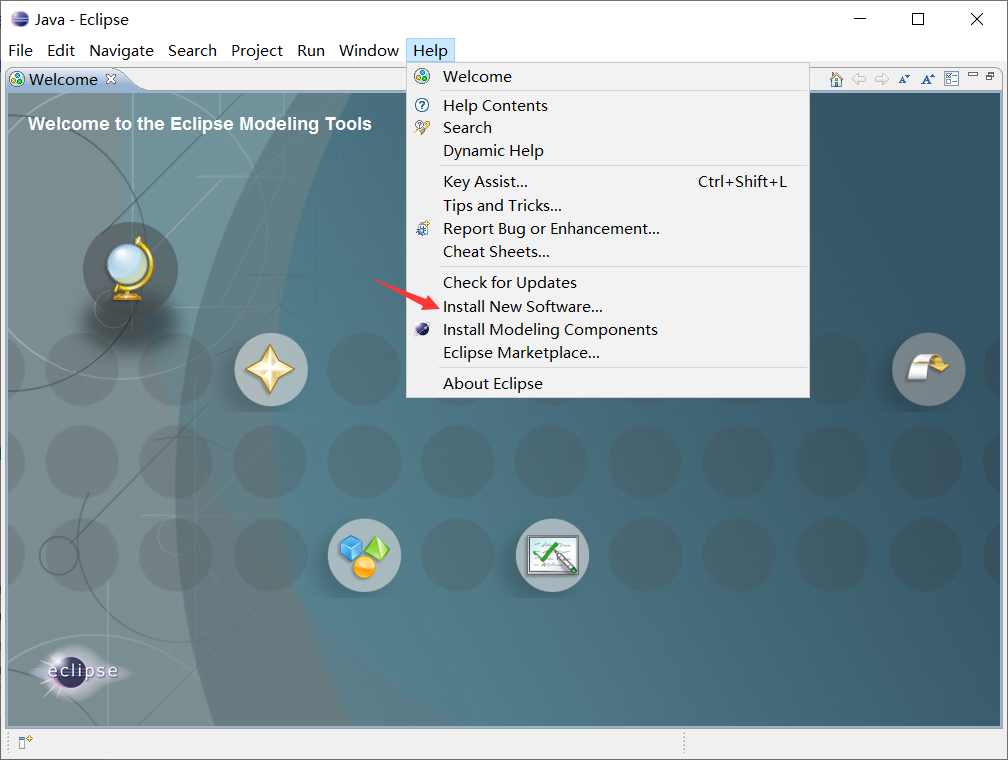Open Key Assist...
This screenshot has height=760, width=1008.
point(608,182)
